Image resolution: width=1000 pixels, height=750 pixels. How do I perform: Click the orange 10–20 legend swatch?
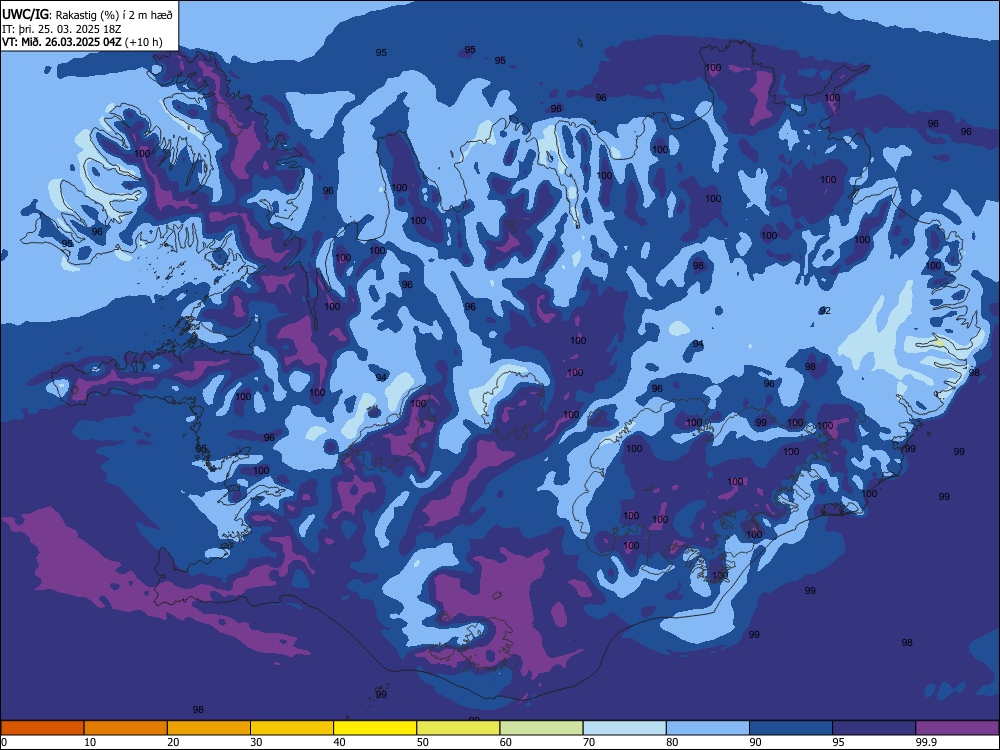tap(126, 728)
